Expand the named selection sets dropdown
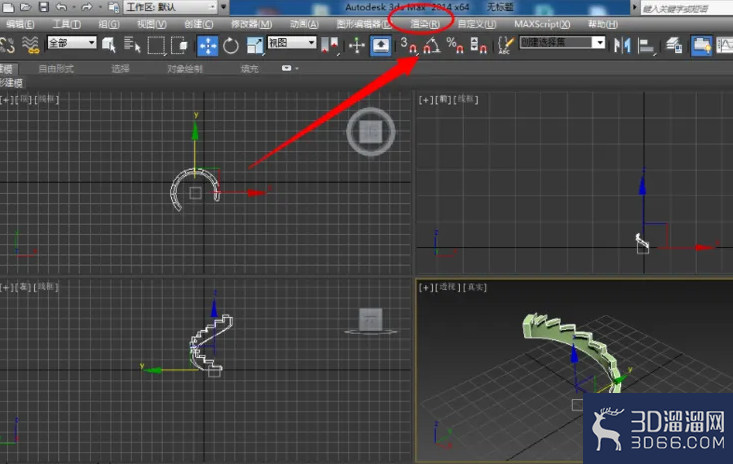This screenshot has height=464, width=733. (599, 43)
